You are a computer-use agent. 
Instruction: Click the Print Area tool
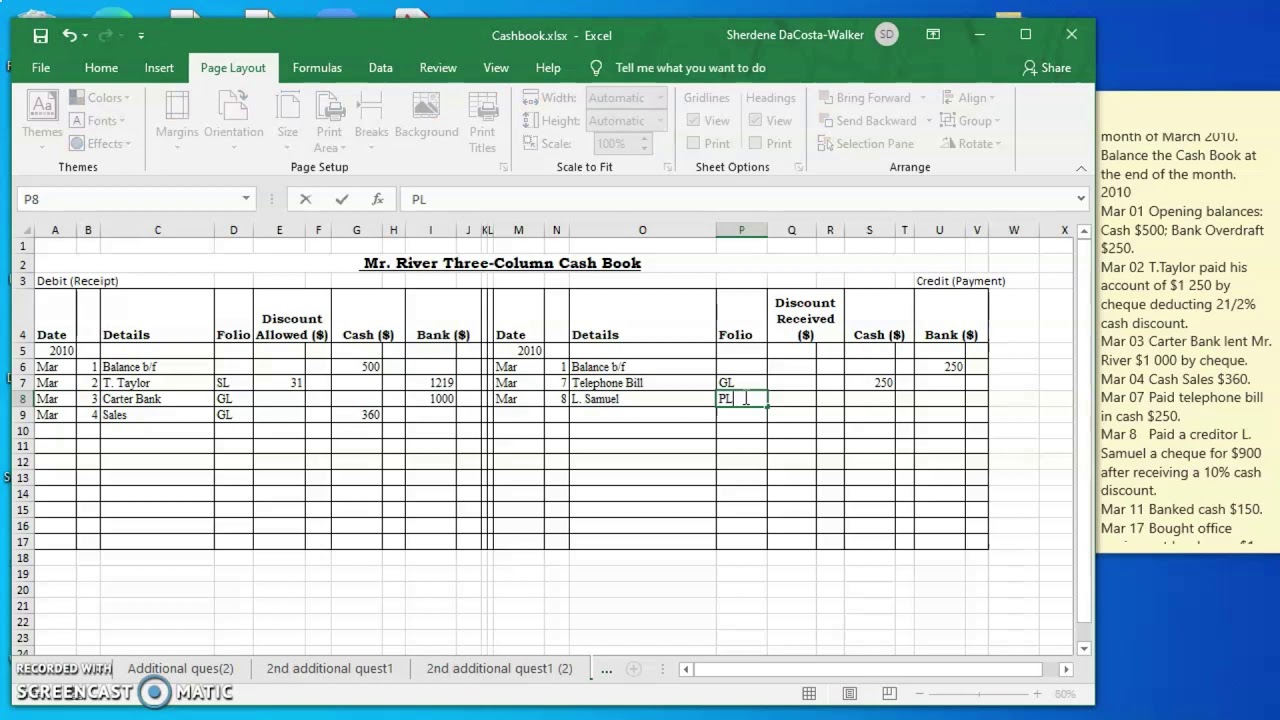(329, 120)
